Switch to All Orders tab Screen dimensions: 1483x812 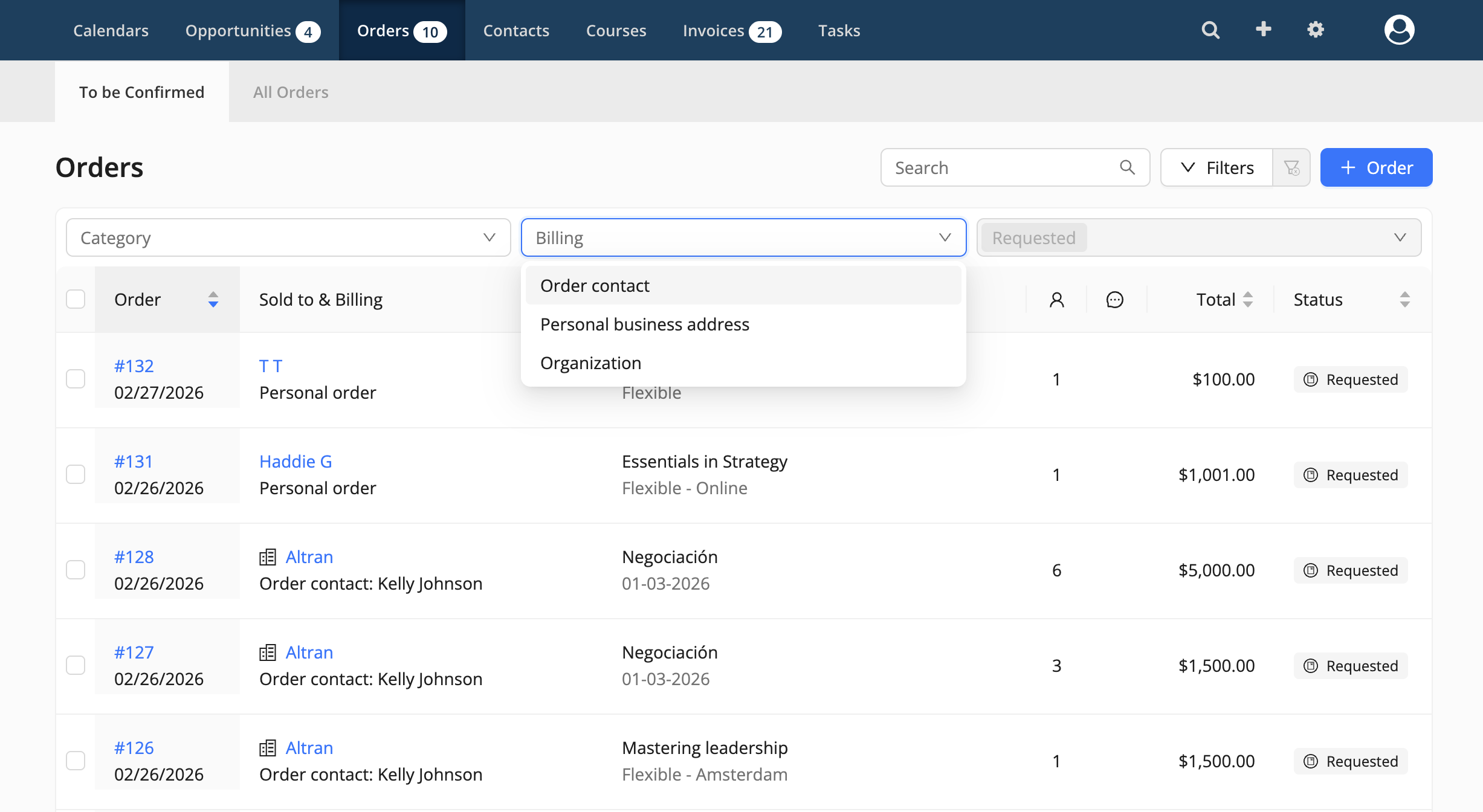(291, 92)
